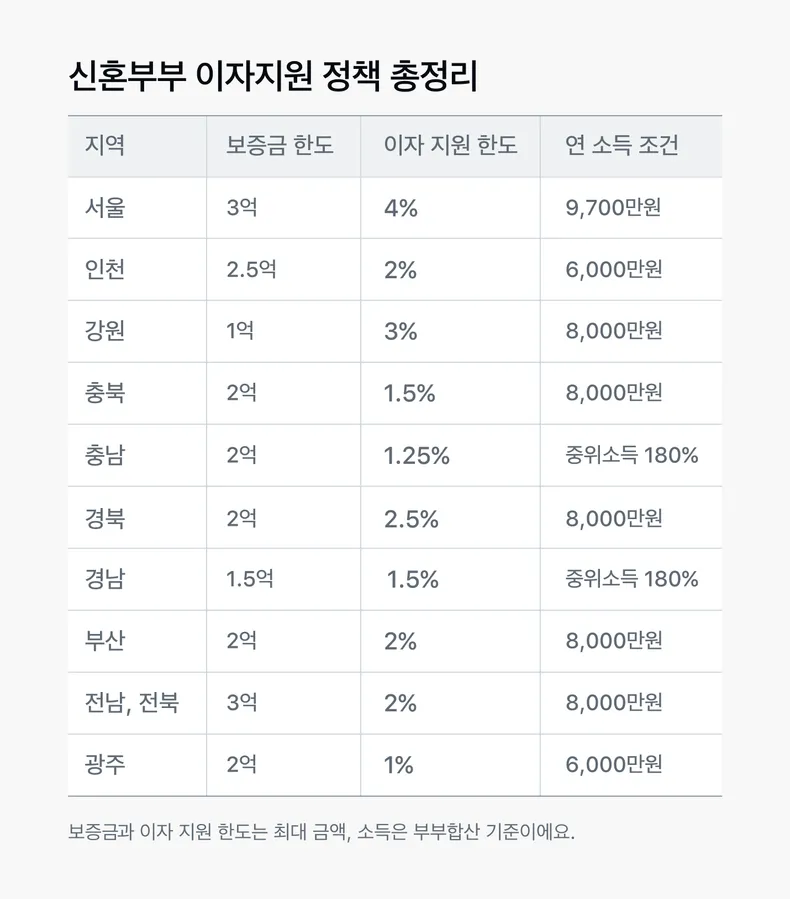
Task: Select the 보증금 한도 column header
Action: tap(283, 146)
